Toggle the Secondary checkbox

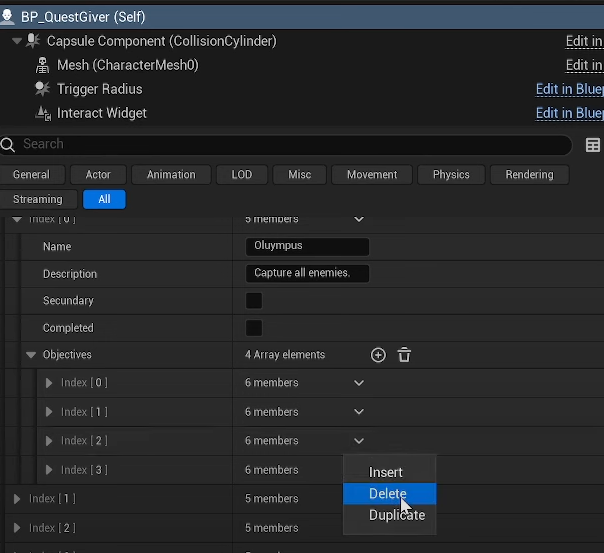(254, 301)
